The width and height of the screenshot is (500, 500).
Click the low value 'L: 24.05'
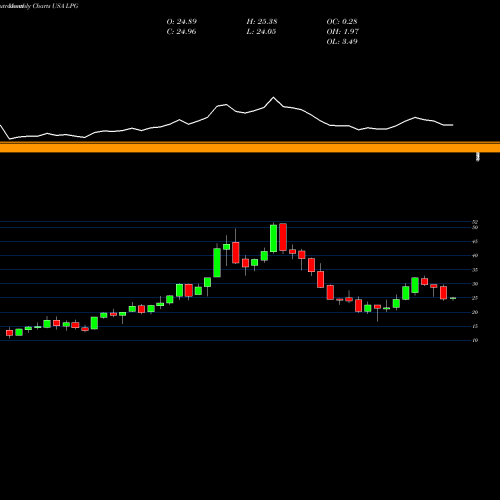(x=261, y=32)
